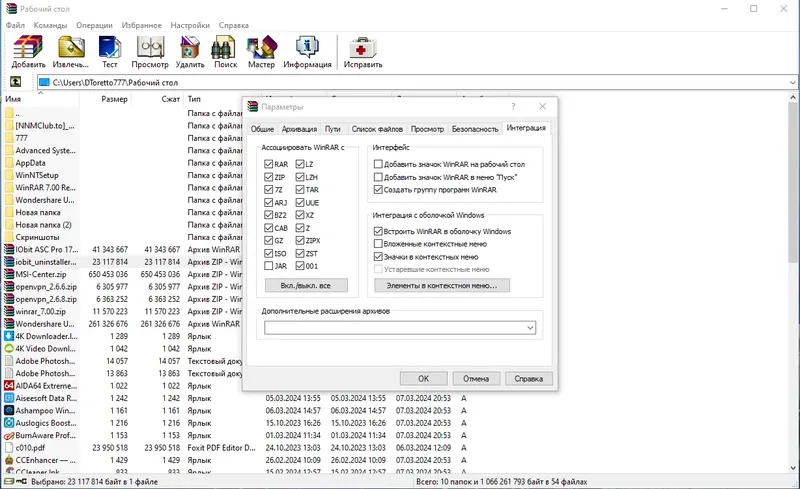Viewport: 800px width, 489px height.
Task: Toggle the ZIP association checkbox
Action: tap(268, 177)
